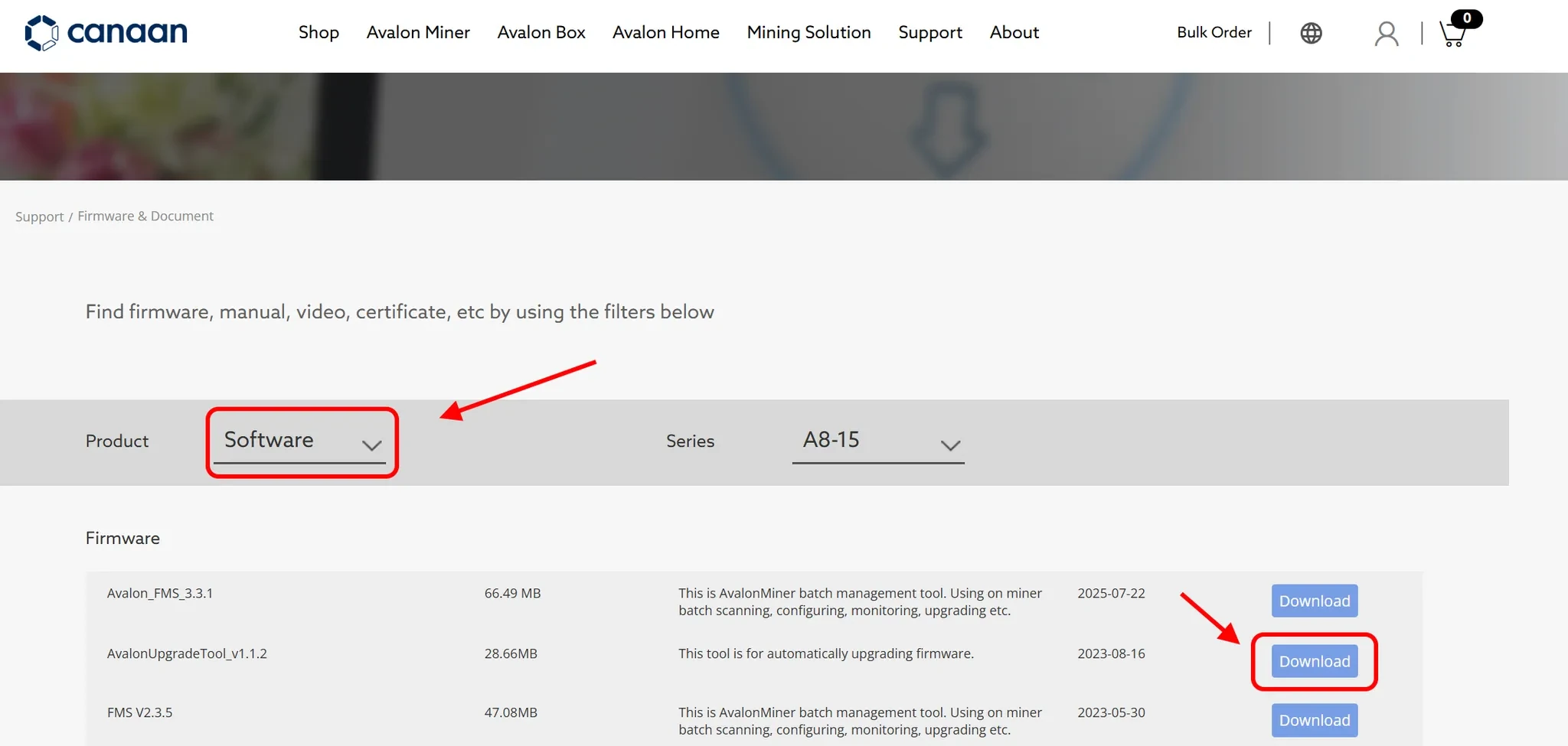The image size is (1568, 746).
Task: Open the language globe icon
Action: (1311, 33)
